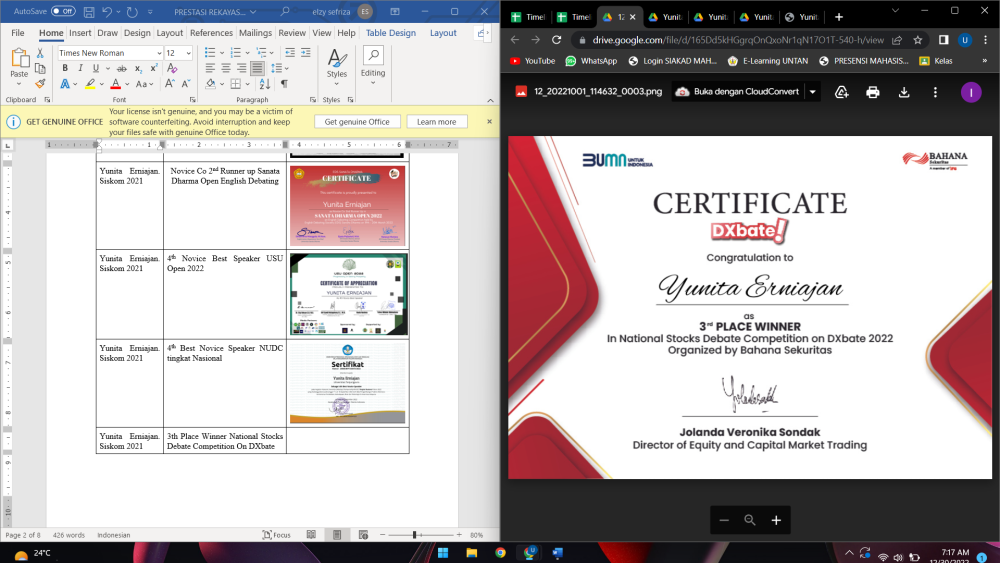Screen dimensions: 1000x563
Task: Apply strikethrough formatting in Word
Action: tap(121, 68)
